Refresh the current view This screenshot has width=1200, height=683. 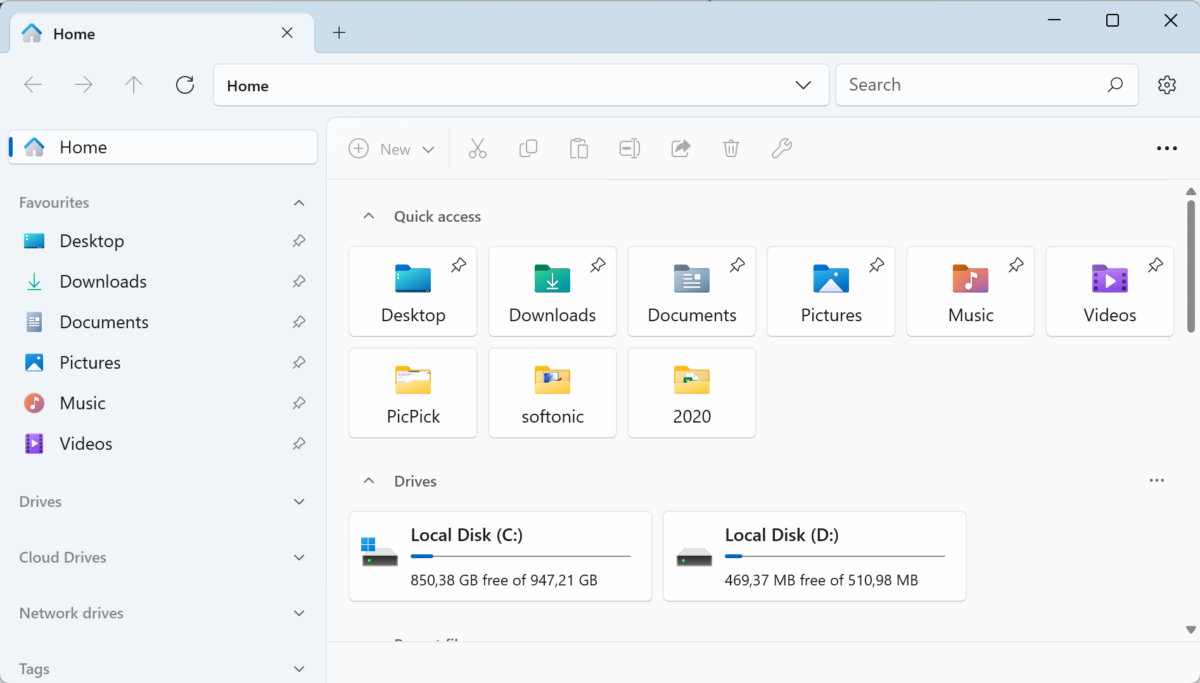[184, 84]
